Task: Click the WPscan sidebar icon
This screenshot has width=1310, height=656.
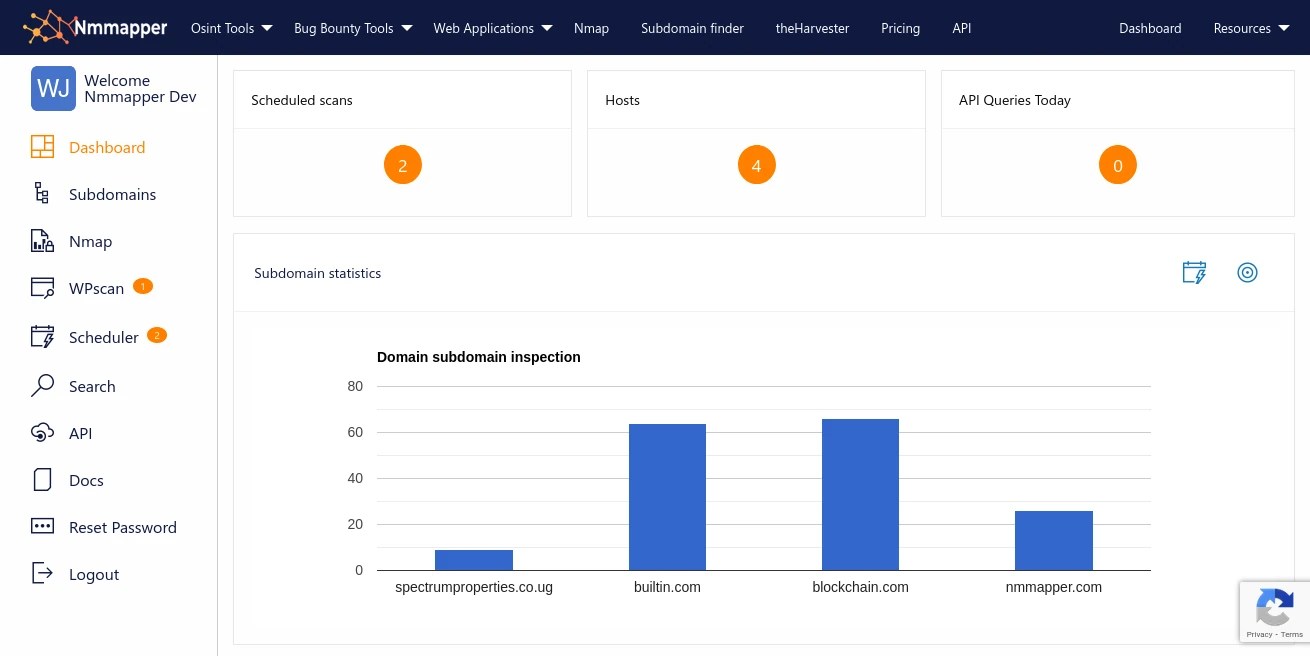Action: (42, 288)
